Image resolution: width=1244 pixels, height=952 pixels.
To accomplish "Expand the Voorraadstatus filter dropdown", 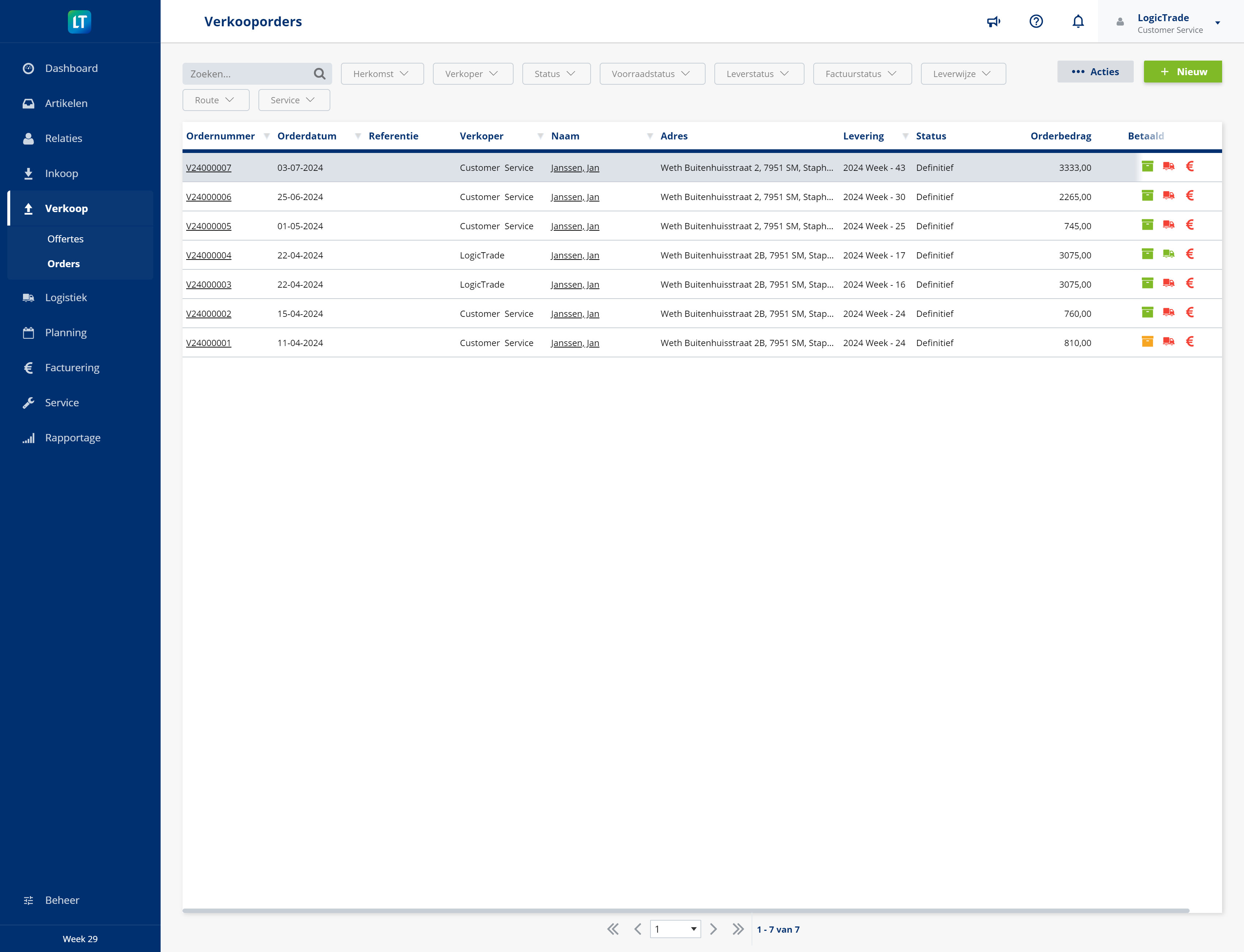I will 652,74.
